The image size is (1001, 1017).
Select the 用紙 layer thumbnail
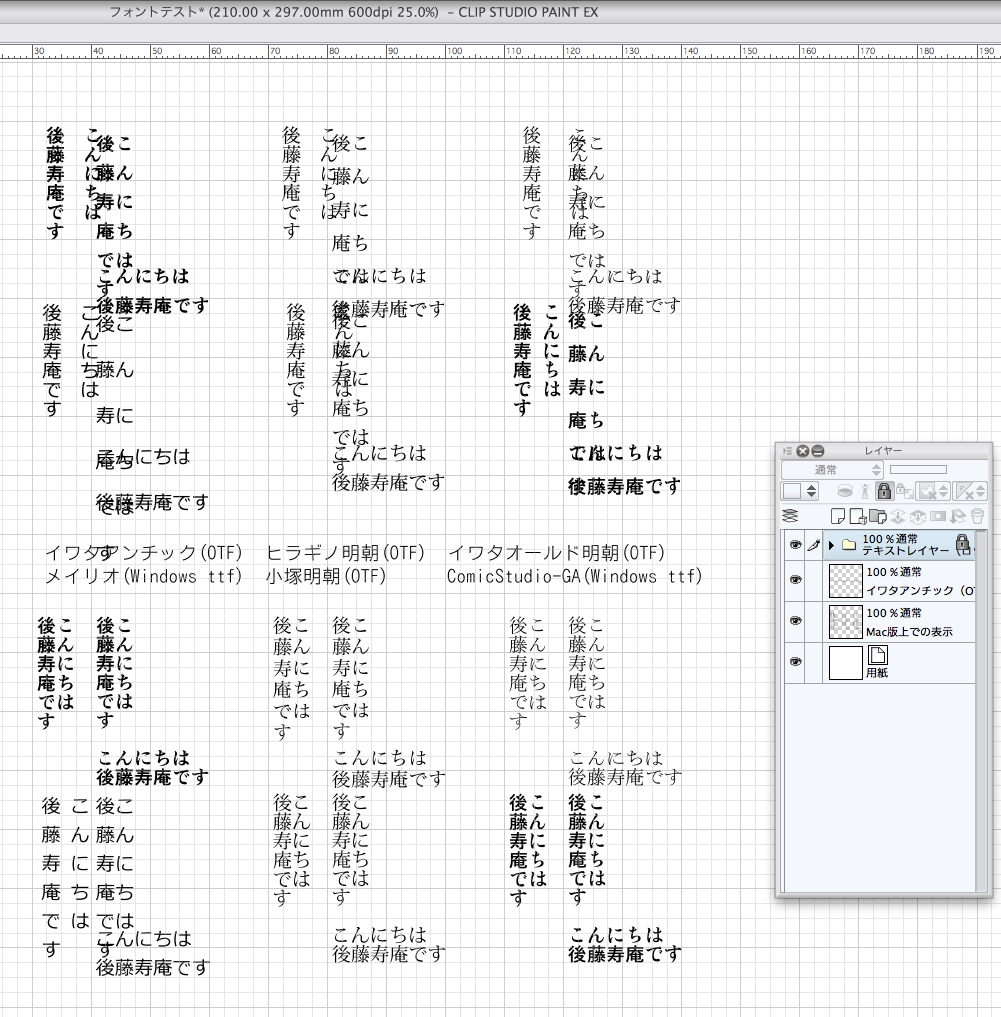[846, 662]
